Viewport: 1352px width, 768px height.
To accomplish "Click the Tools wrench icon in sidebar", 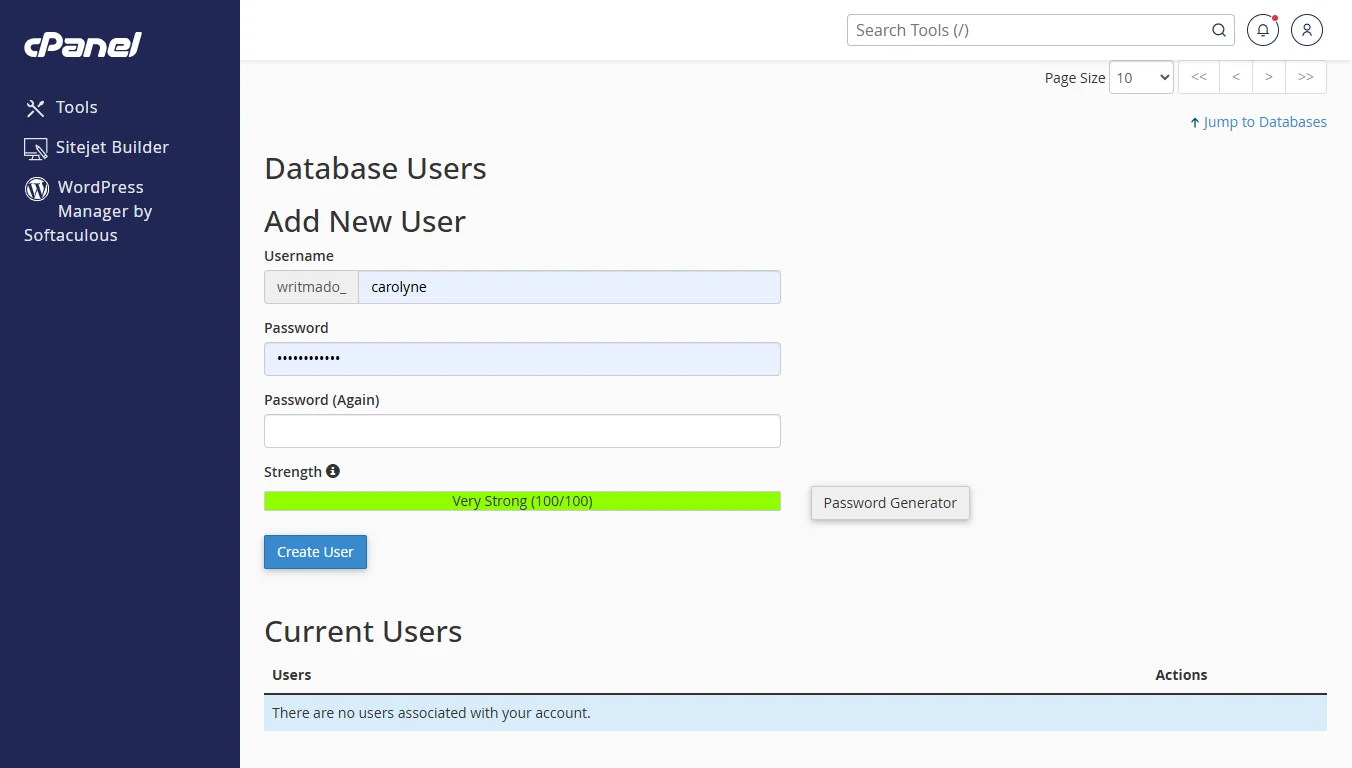I will click(x=35, y=108).
